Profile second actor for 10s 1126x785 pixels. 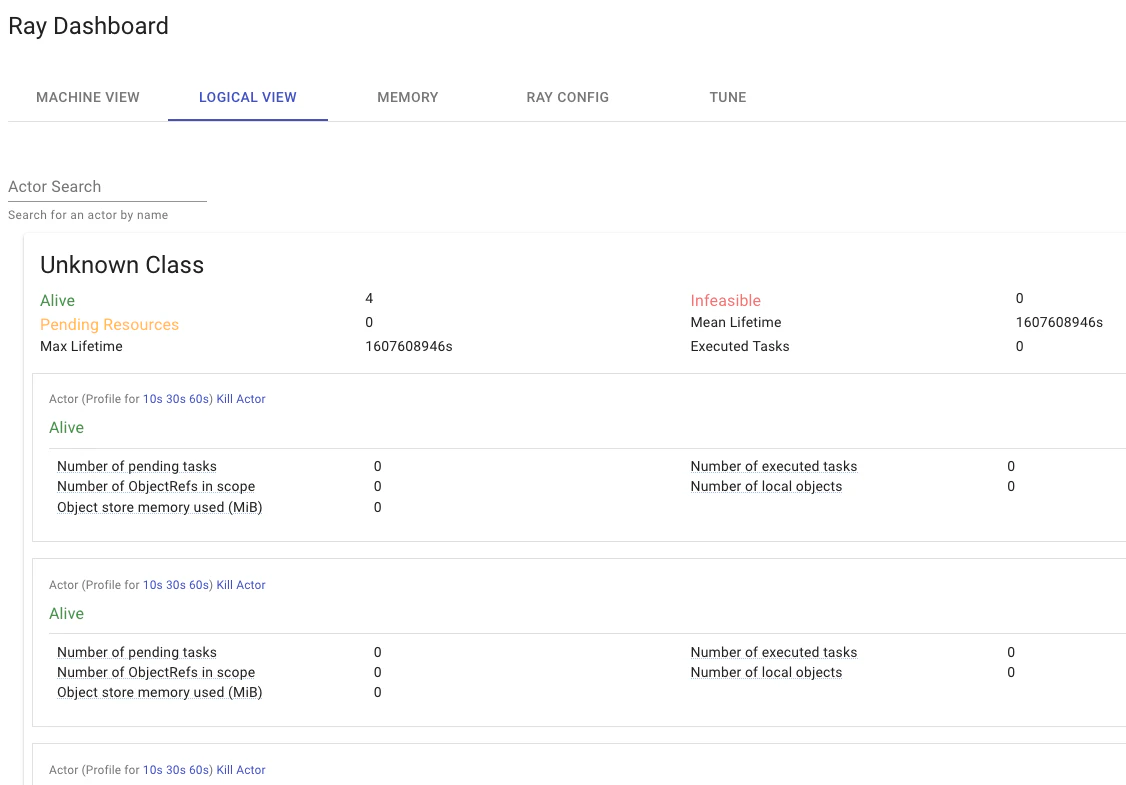pos(152,585)
